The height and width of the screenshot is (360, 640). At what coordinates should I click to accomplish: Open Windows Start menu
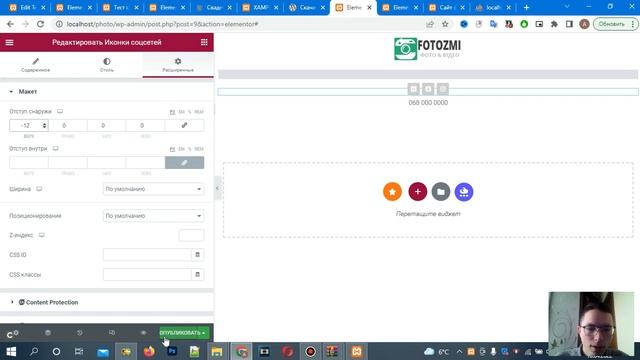click(11, 351)
